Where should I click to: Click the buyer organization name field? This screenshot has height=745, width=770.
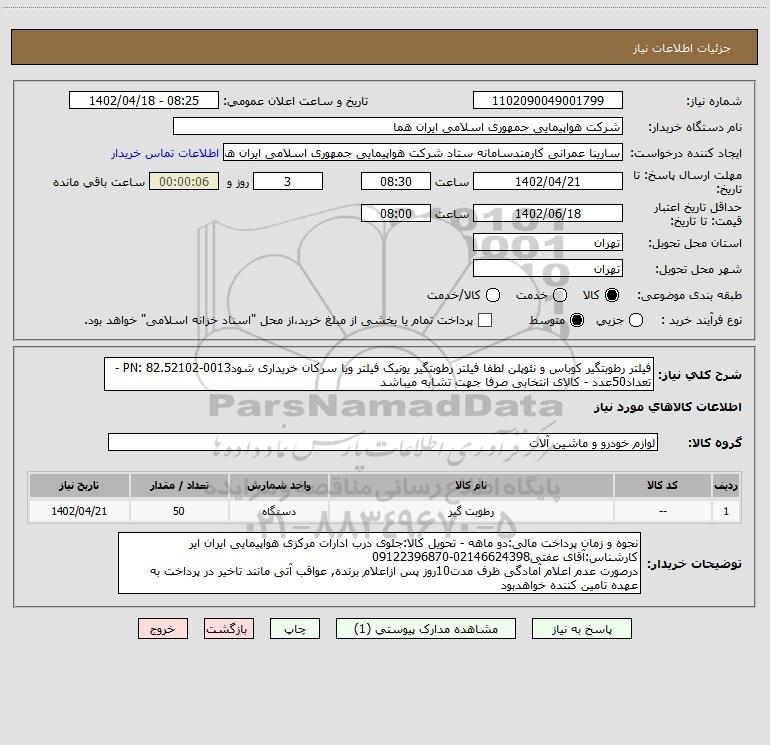(398, 127)
